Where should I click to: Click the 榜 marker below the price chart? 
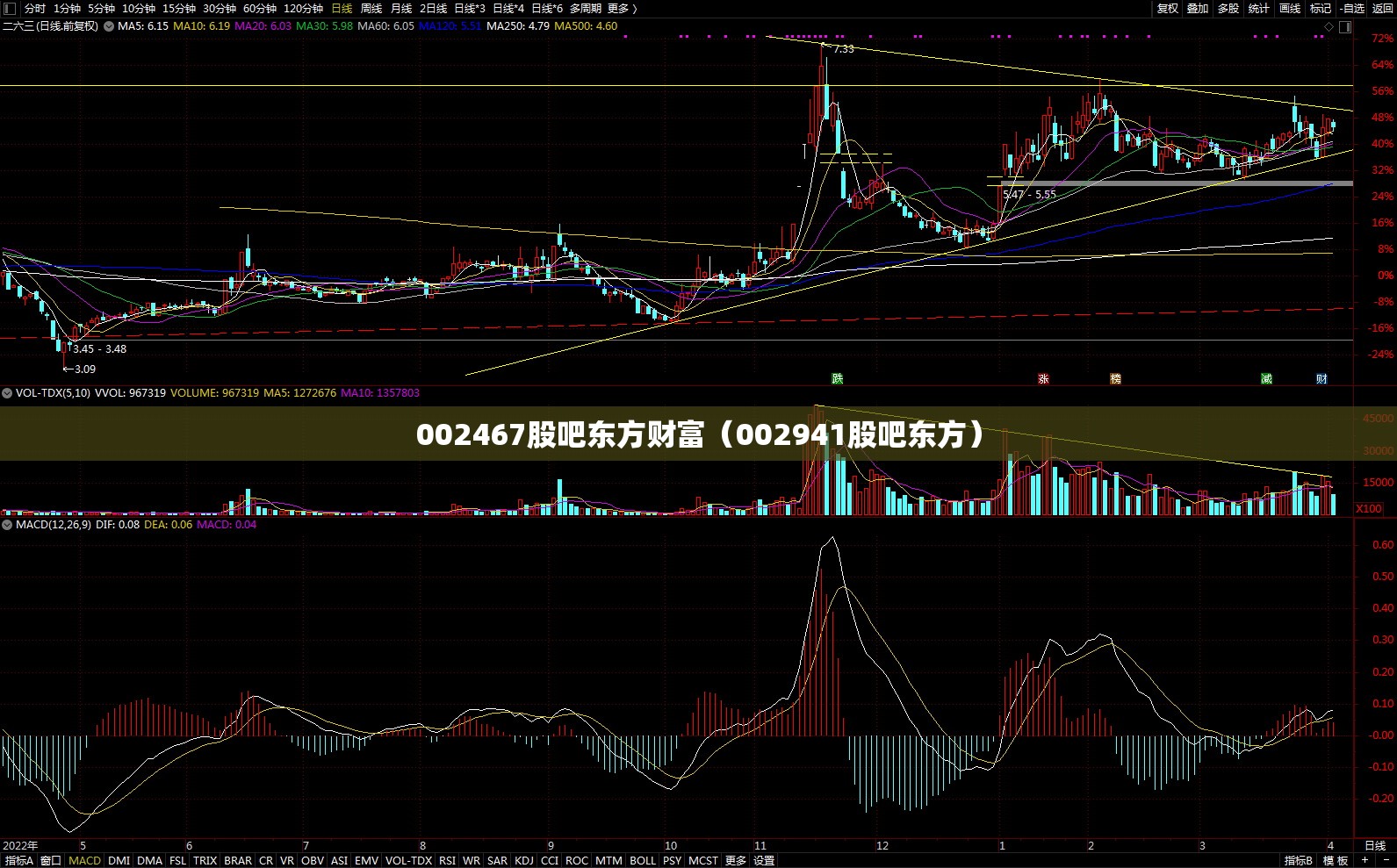pyautogui.click(x=1115, y=379)
